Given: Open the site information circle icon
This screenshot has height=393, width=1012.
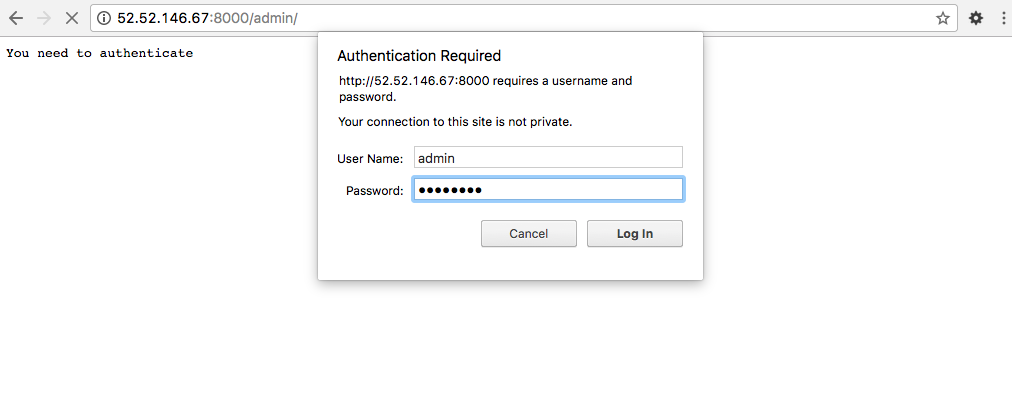Looking at the screenshot, I should [103, 18].
